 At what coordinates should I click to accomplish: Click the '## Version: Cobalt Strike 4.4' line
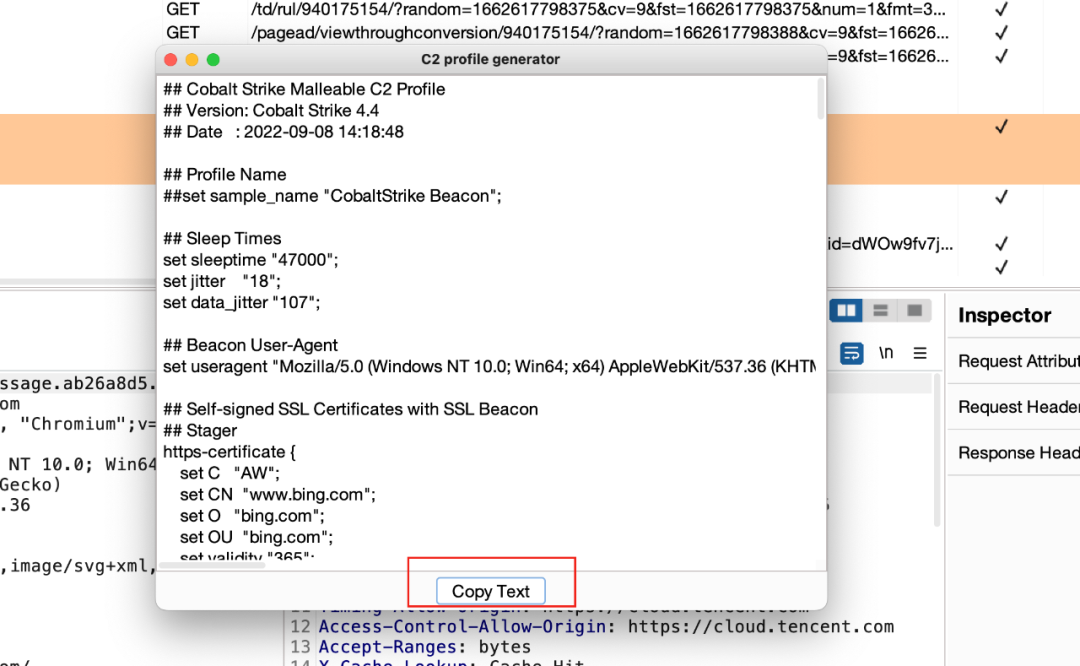[x=271, y=110]
